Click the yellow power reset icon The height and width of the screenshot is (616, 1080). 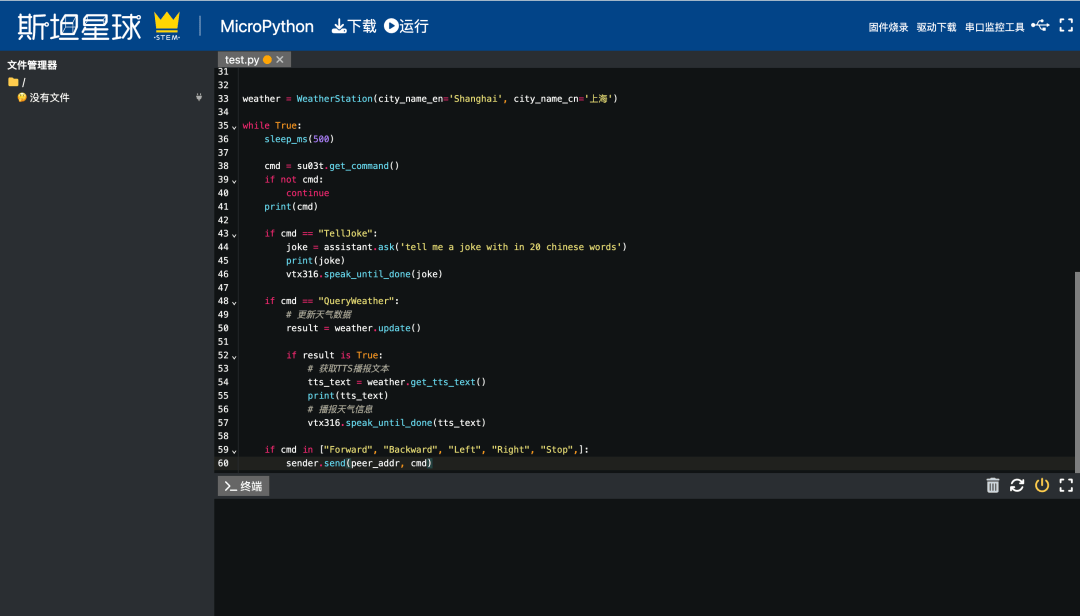pyautogui.click(x=1042, y=486)
